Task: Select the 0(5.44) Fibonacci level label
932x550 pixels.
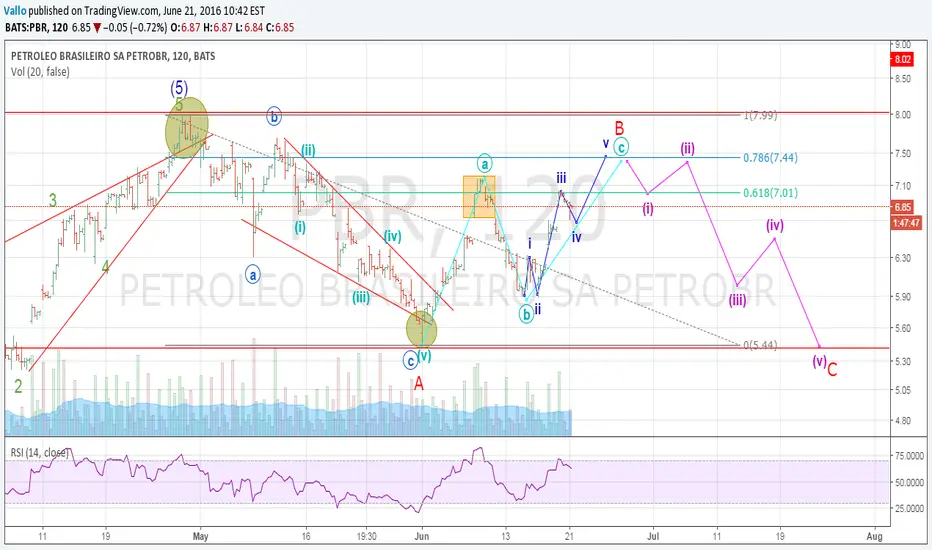Action: click(x=760, y=345)
